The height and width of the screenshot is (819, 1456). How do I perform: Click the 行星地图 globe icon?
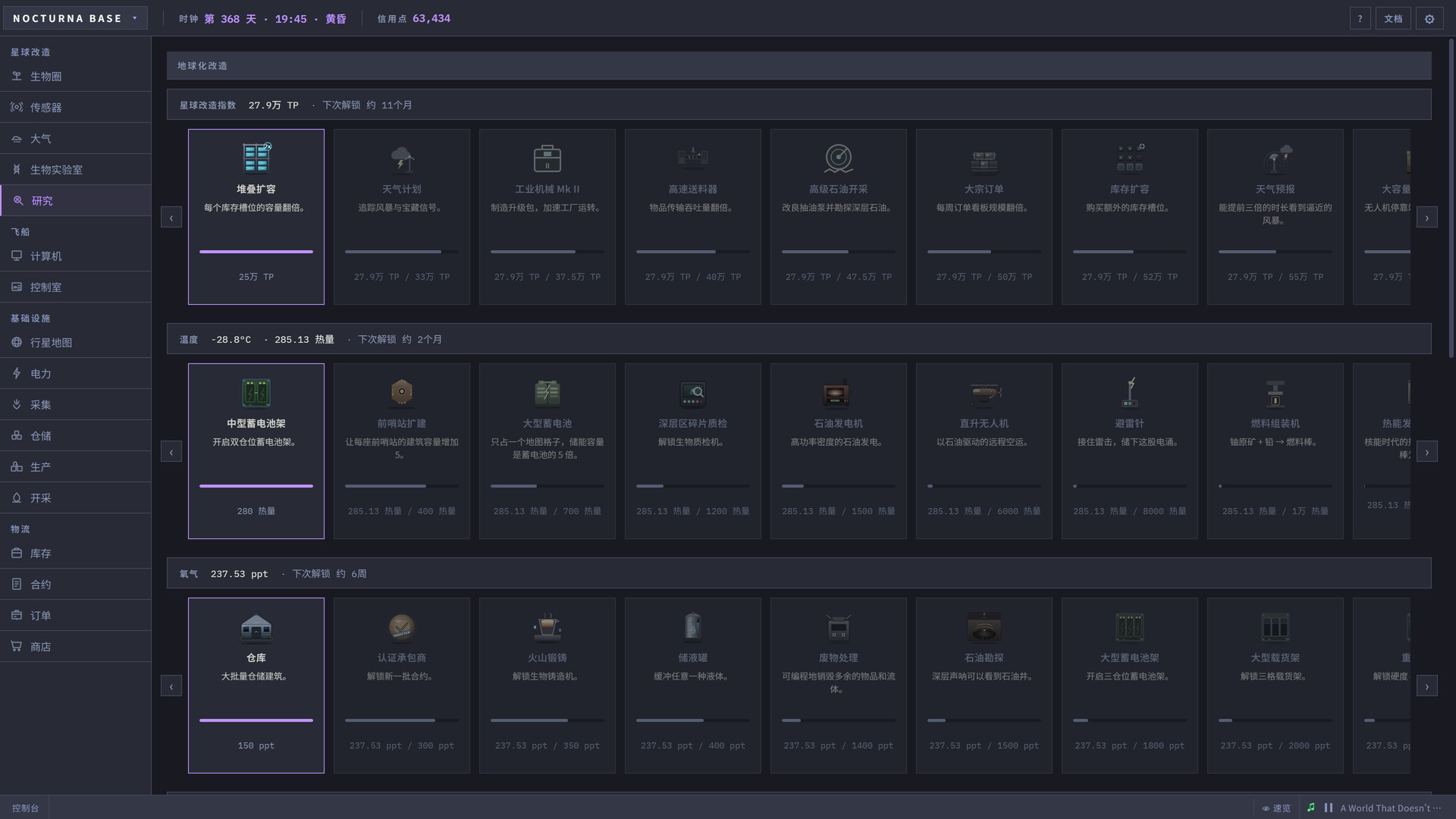17,343
